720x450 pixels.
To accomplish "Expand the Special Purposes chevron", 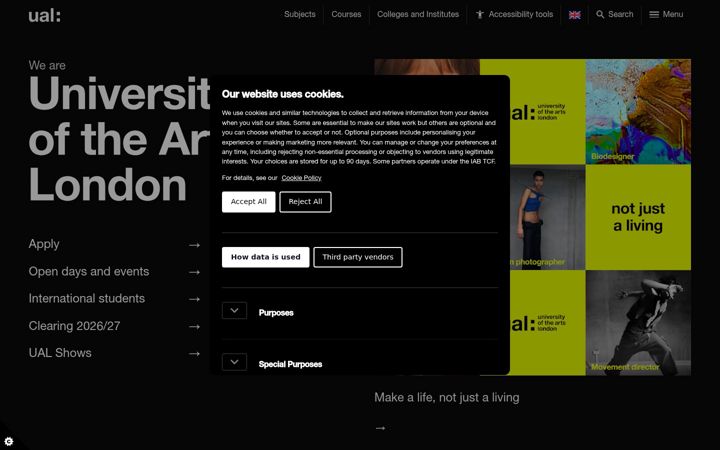I will click(x=234, y=362).
